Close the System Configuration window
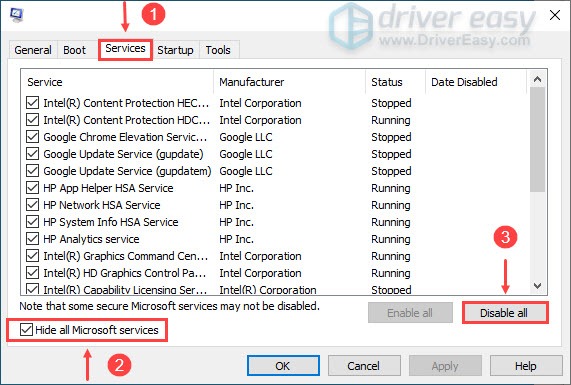 [555, 15]
